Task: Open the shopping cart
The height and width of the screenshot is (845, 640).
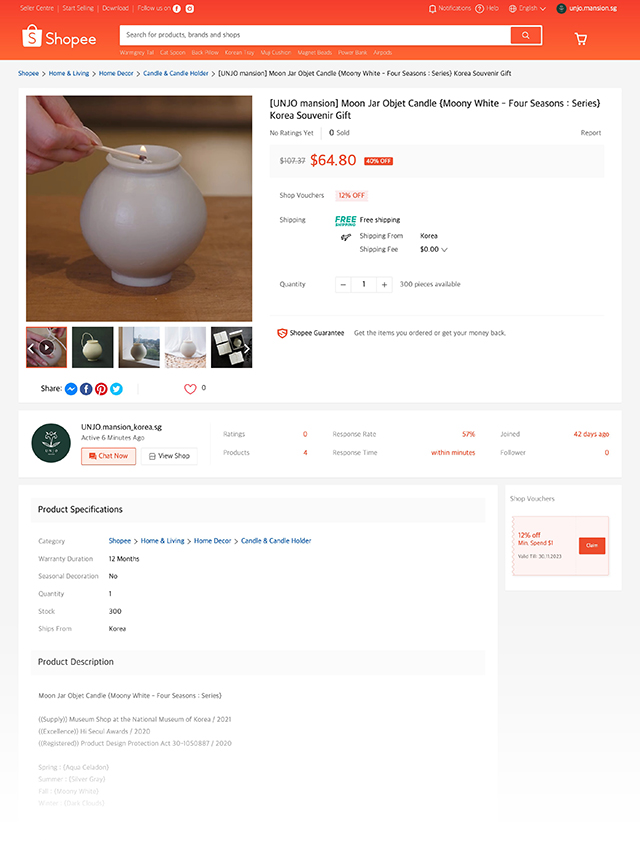Action: pyautogui.click(x=581, y=39)
